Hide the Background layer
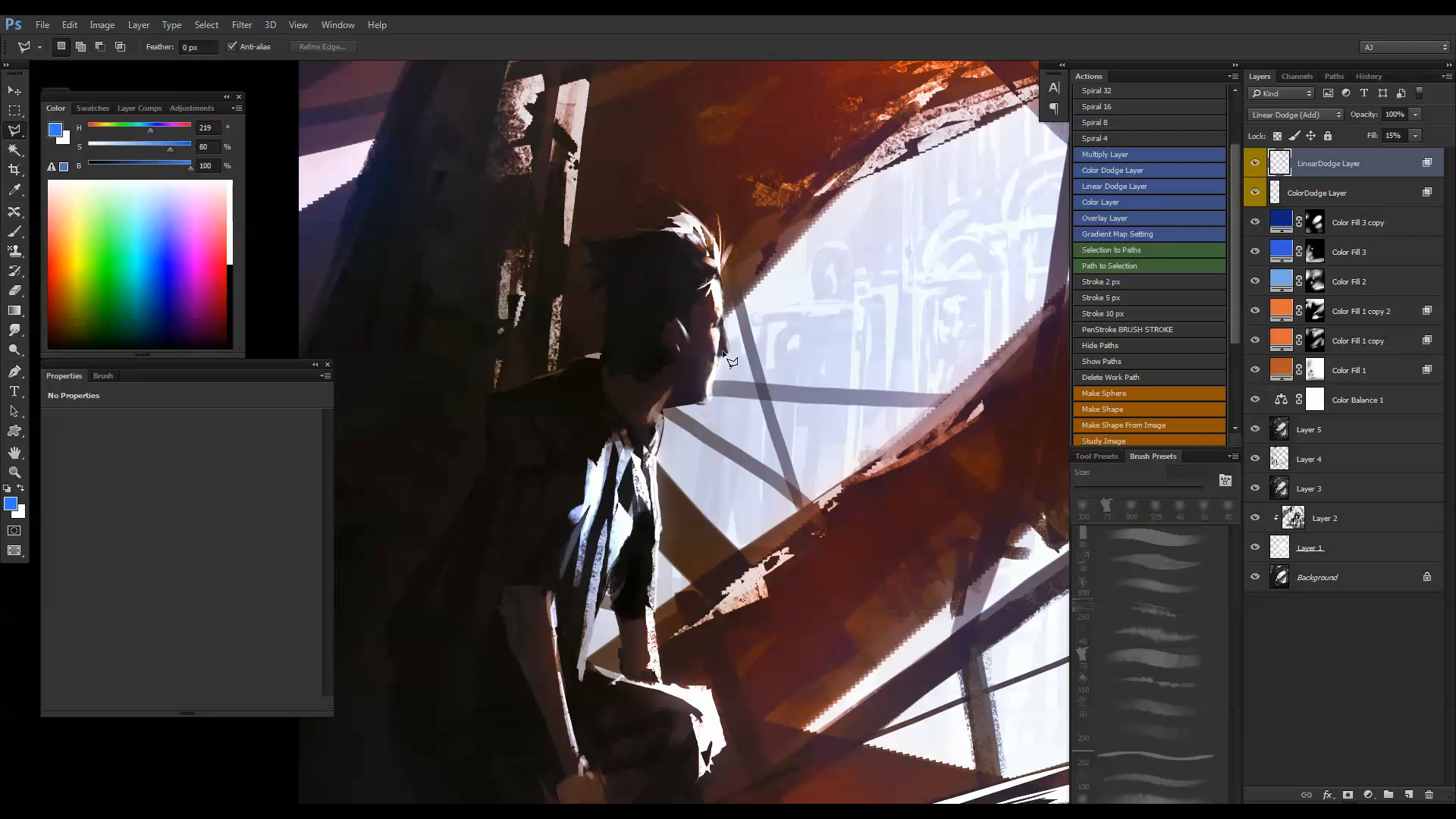 click(1255, 577)
